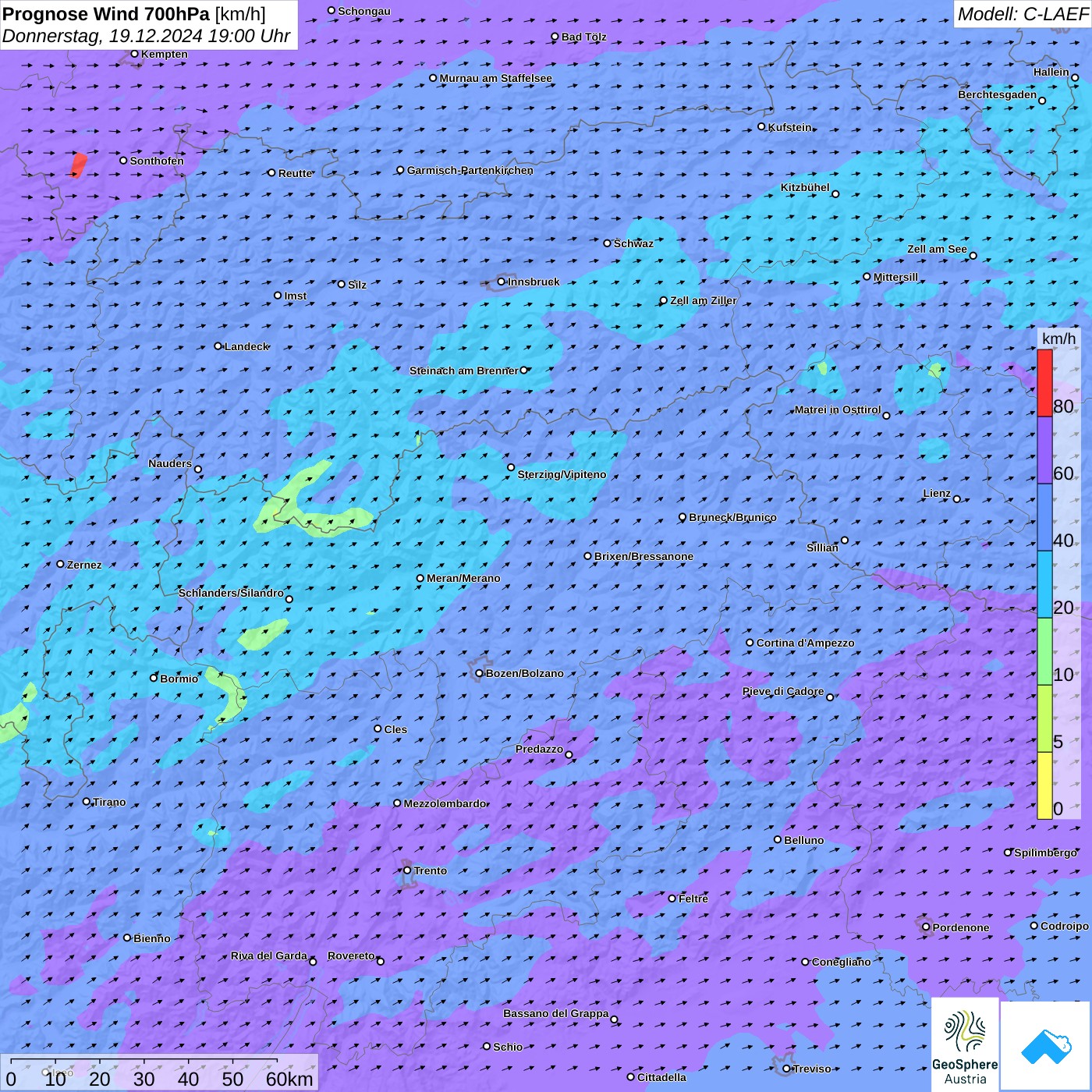Click the 'Bad Tölz' label
This screenshot has height=1092, width=1092.
pyautogui.click(x=583, y=37)
